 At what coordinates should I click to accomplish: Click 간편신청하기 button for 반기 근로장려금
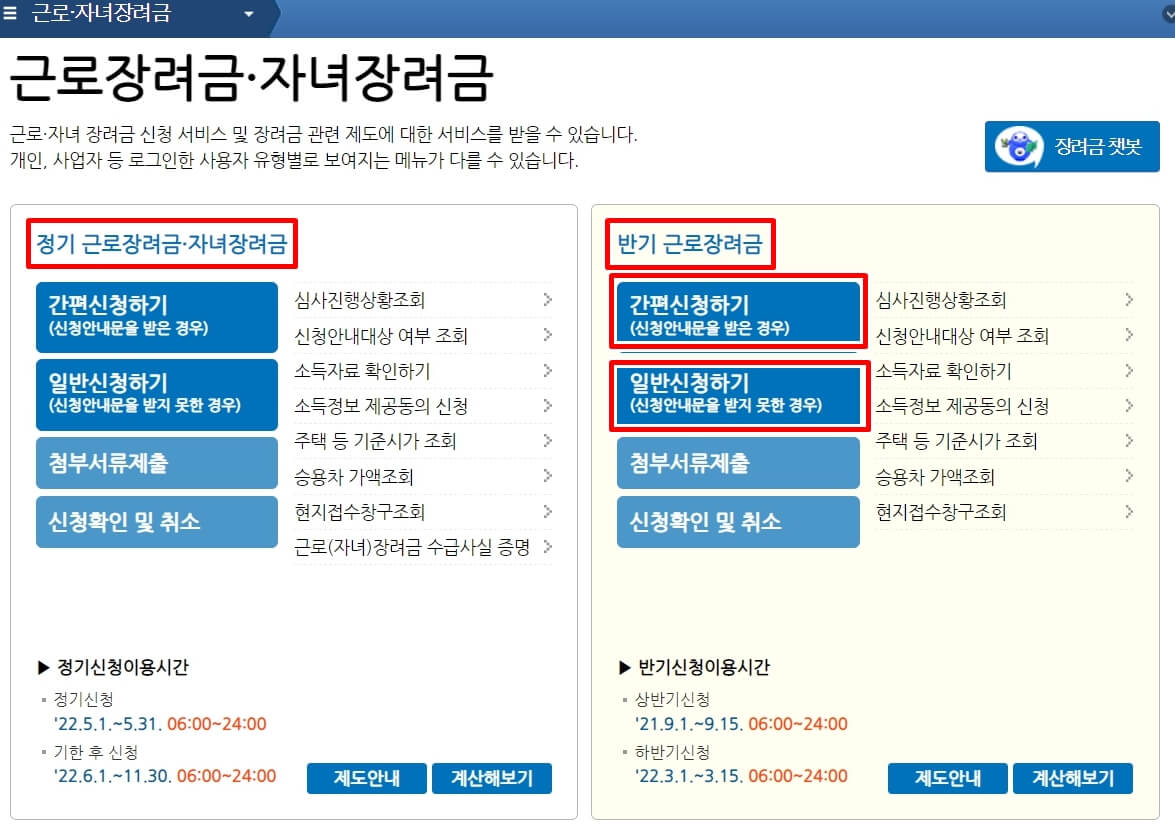coord(738,312)
